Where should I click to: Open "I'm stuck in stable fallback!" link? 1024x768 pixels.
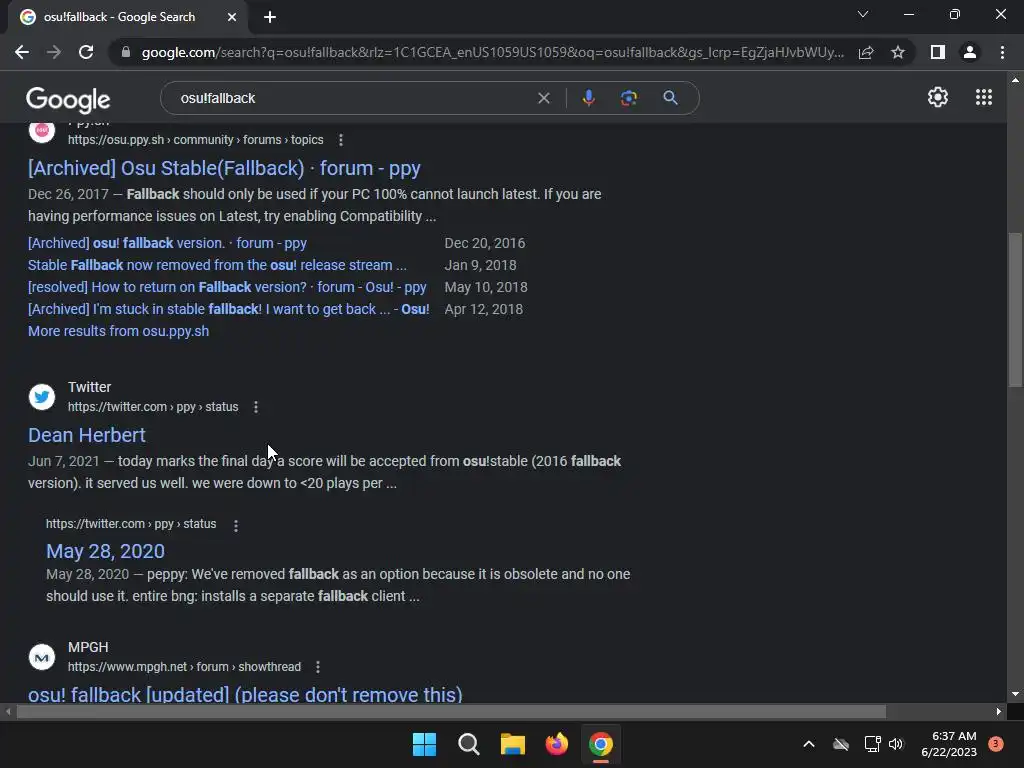(x=229, y=310)
